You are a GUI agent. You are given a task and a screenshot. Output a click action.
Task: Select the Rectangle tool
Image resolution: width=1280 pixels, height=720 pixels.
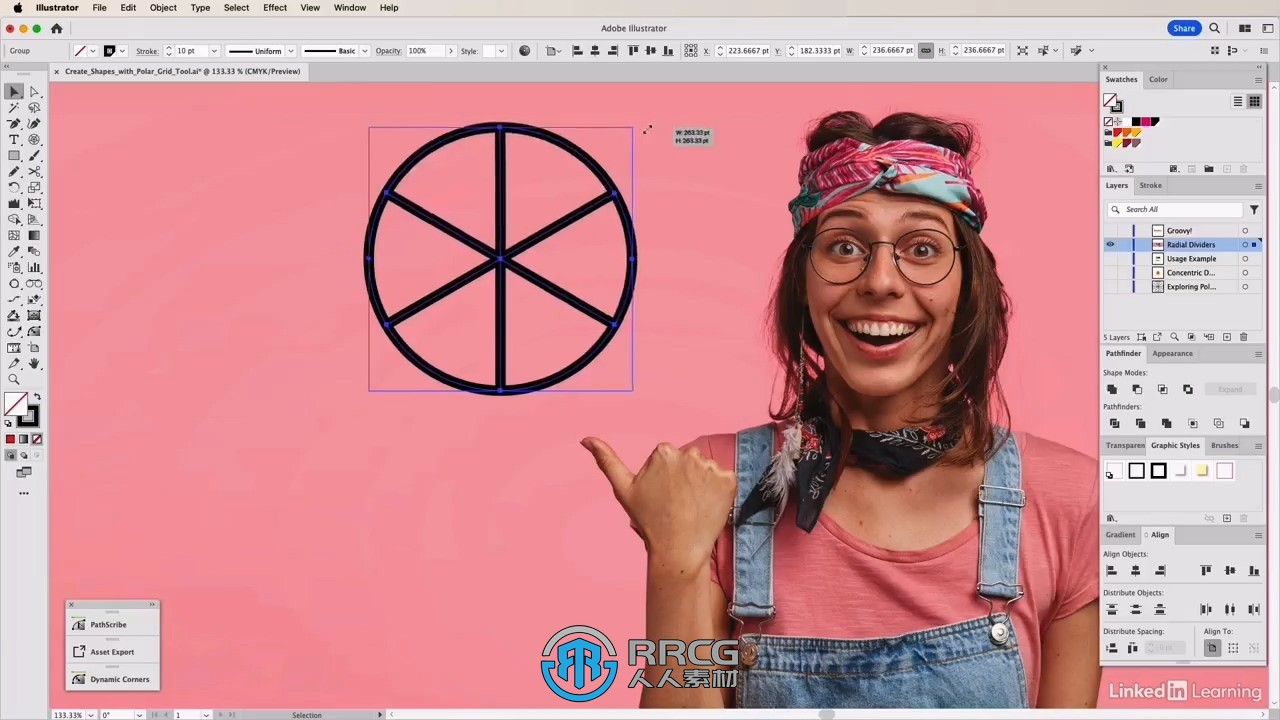pos(14,156)
